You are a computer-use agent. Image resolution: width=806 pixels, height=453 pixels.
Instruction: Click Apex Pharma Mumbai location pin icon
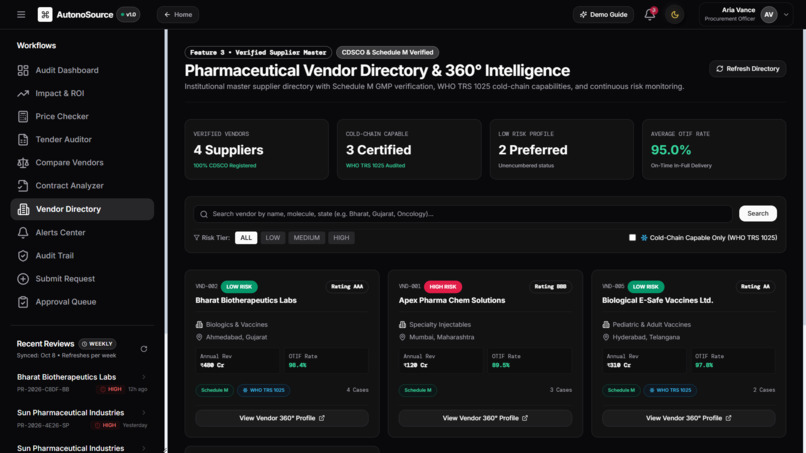click(402, 337)
